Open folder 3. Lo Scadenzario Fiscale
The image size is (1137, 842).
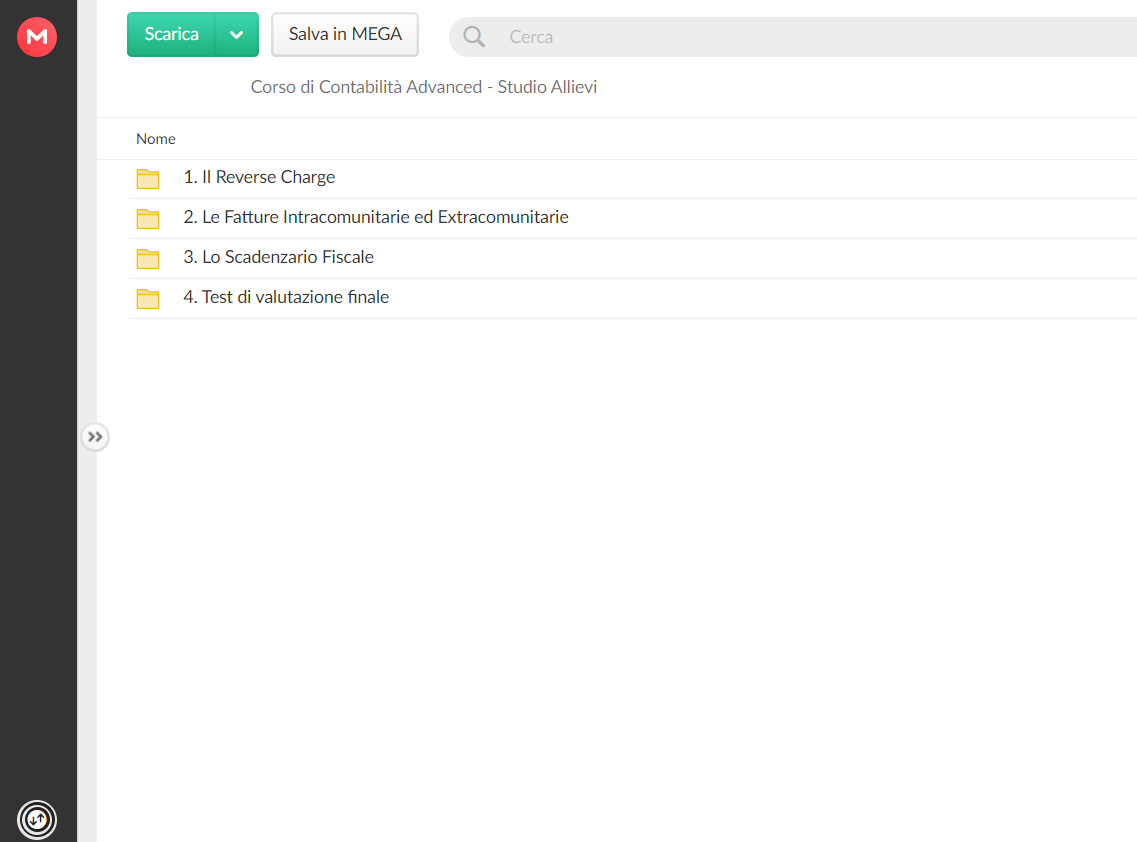click(278, 257)
